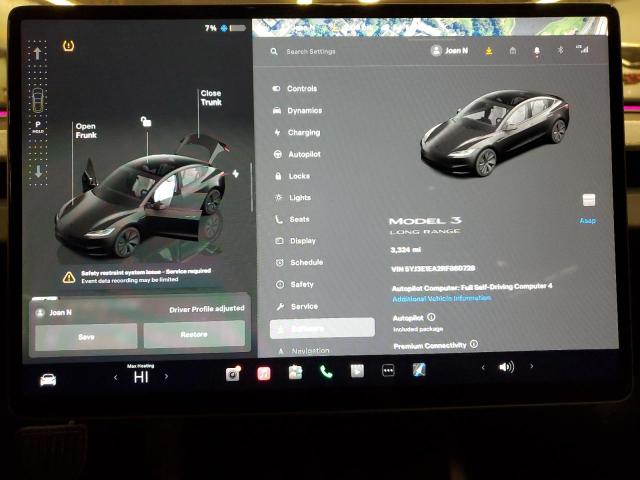Open Additional Vehicle Information link
Viewport: 640px width, 480px height.
pyautogui.click(x=442, y=298)
